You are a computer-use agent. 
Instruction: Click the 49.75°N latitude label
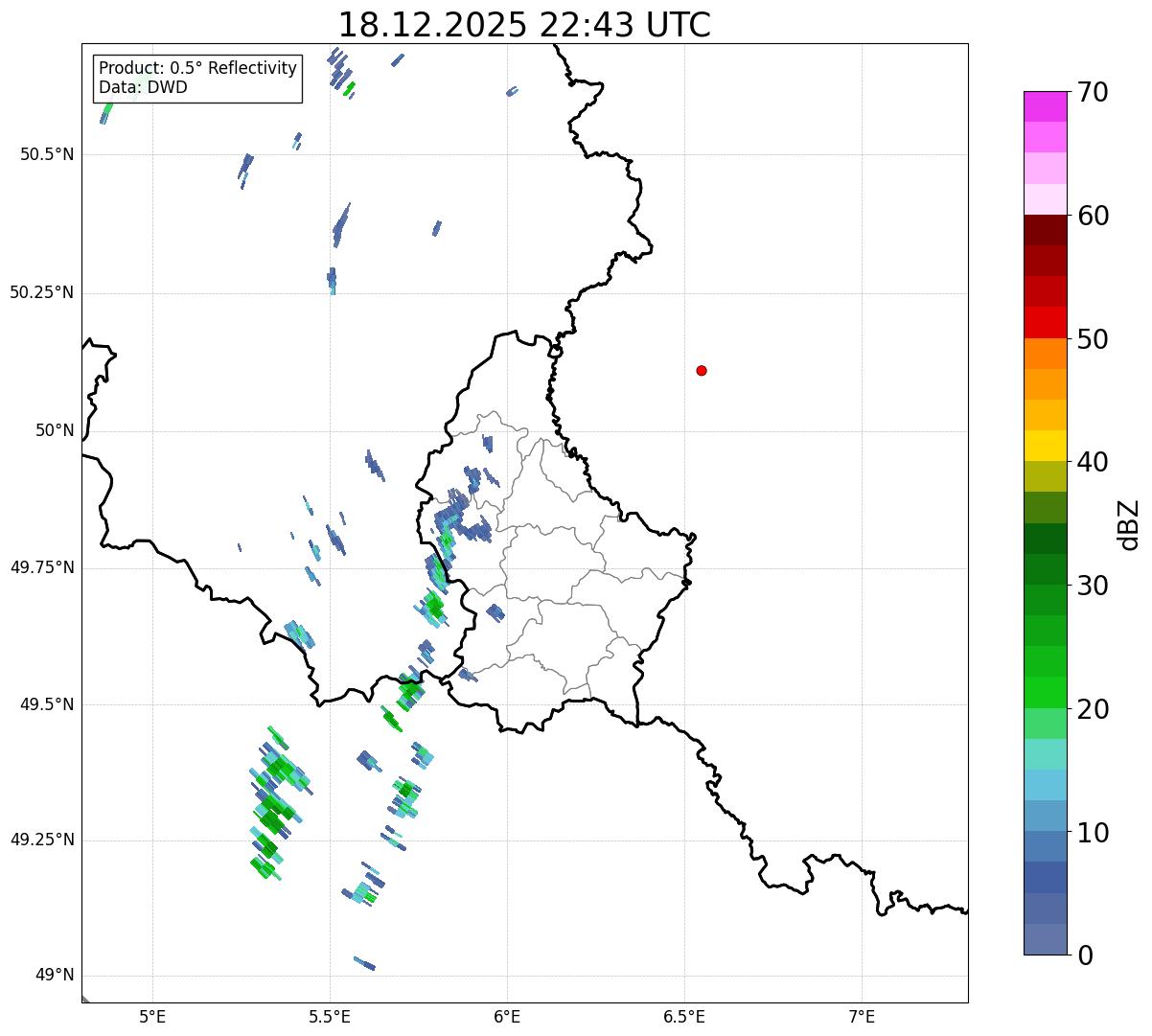(41, 567)
